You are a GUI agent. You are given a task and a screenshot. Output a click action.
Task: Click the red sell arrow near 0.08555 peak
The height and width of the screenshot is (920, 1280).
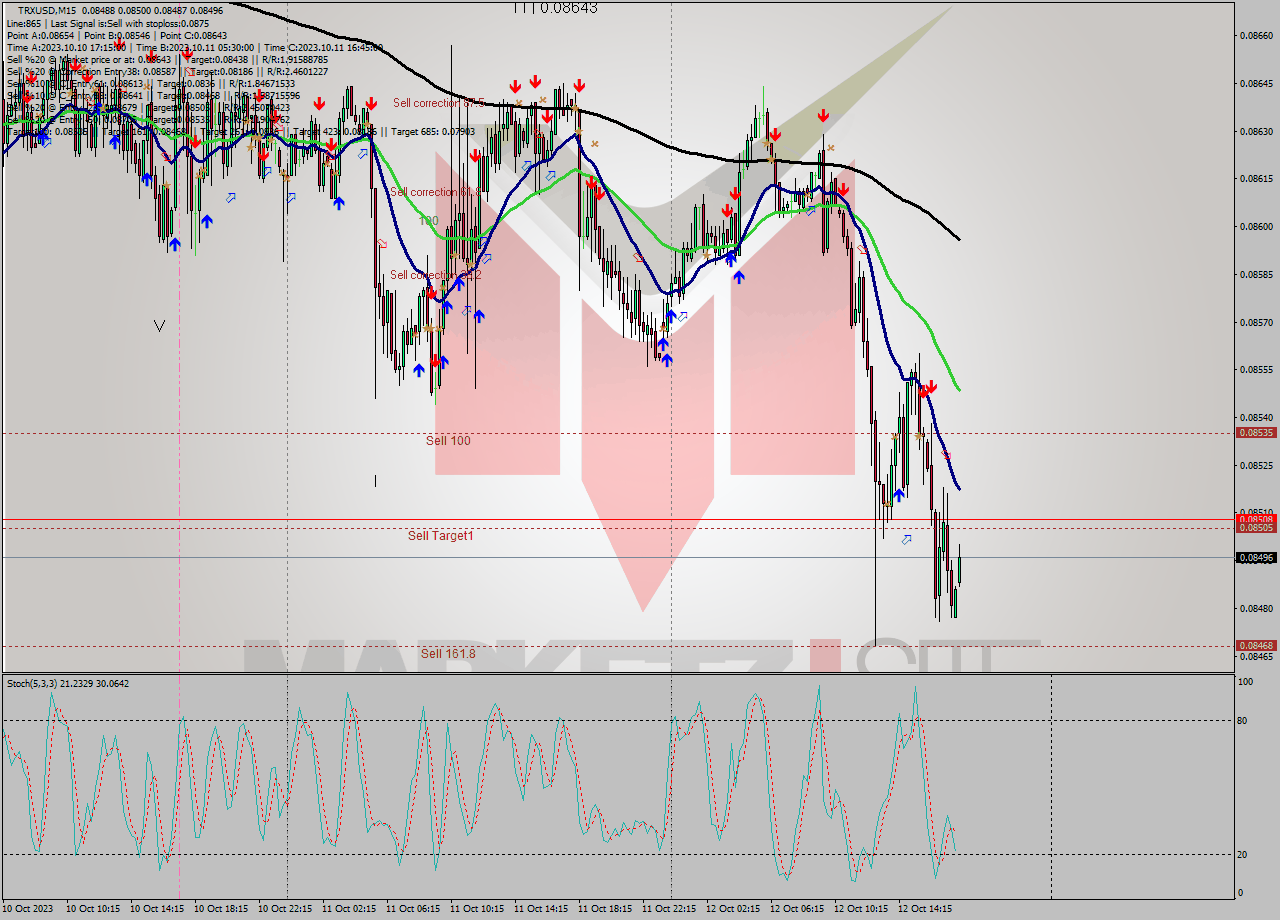tap(932, 387)
